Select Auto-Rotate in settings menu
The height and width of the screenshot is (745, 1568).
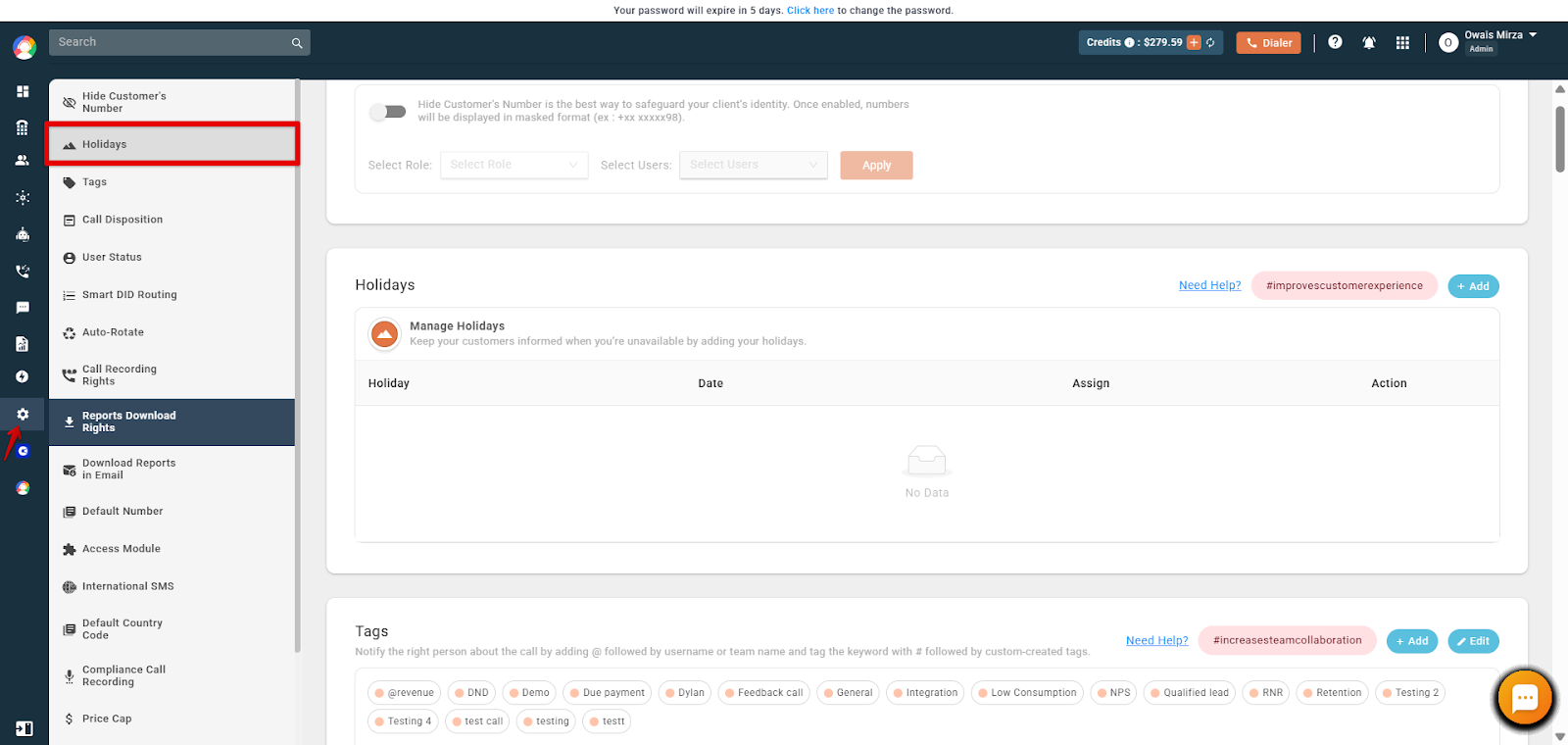point(171,332)
